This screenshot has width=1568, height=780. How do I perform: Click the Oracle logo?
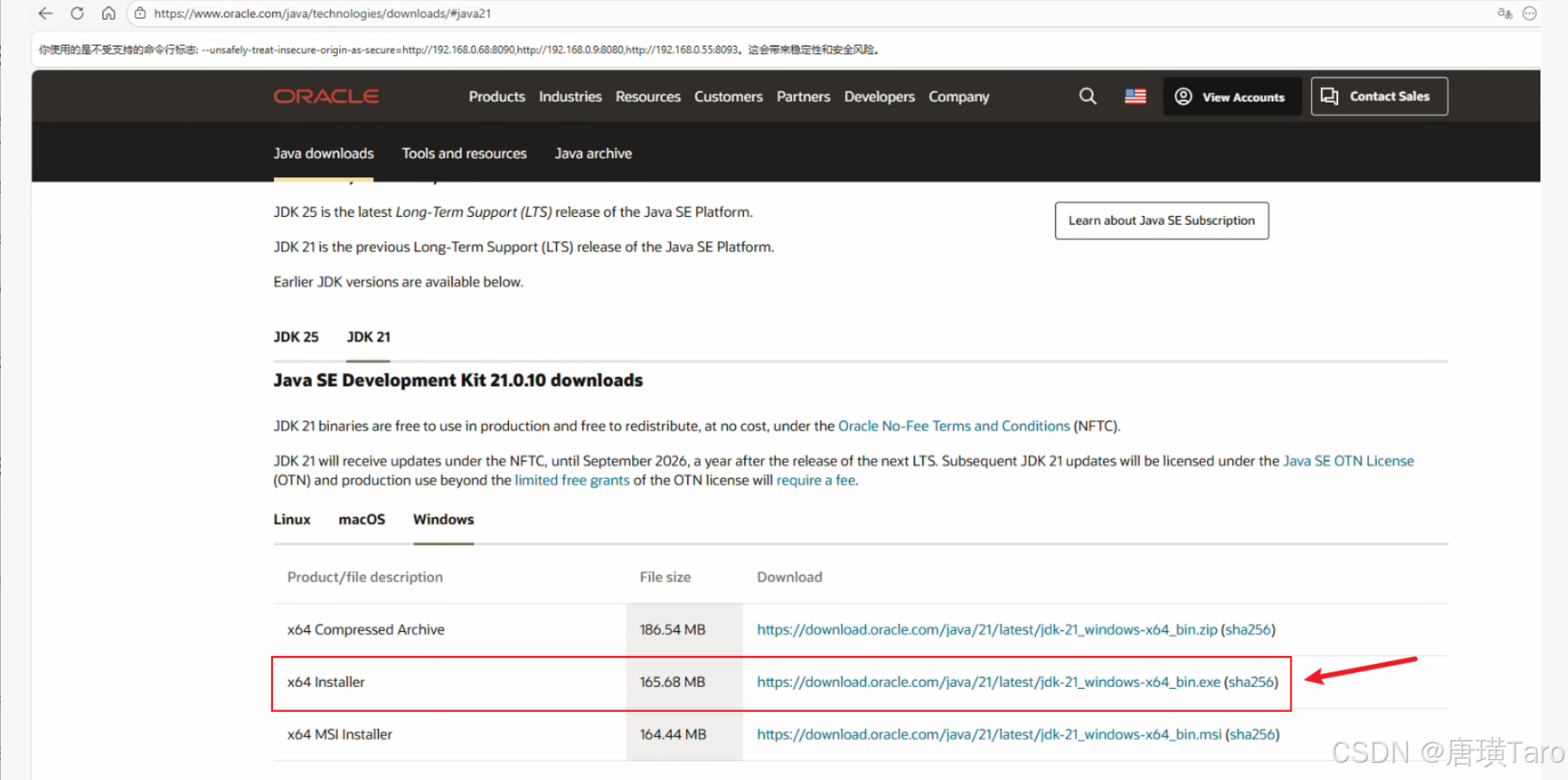pos(326,96)
